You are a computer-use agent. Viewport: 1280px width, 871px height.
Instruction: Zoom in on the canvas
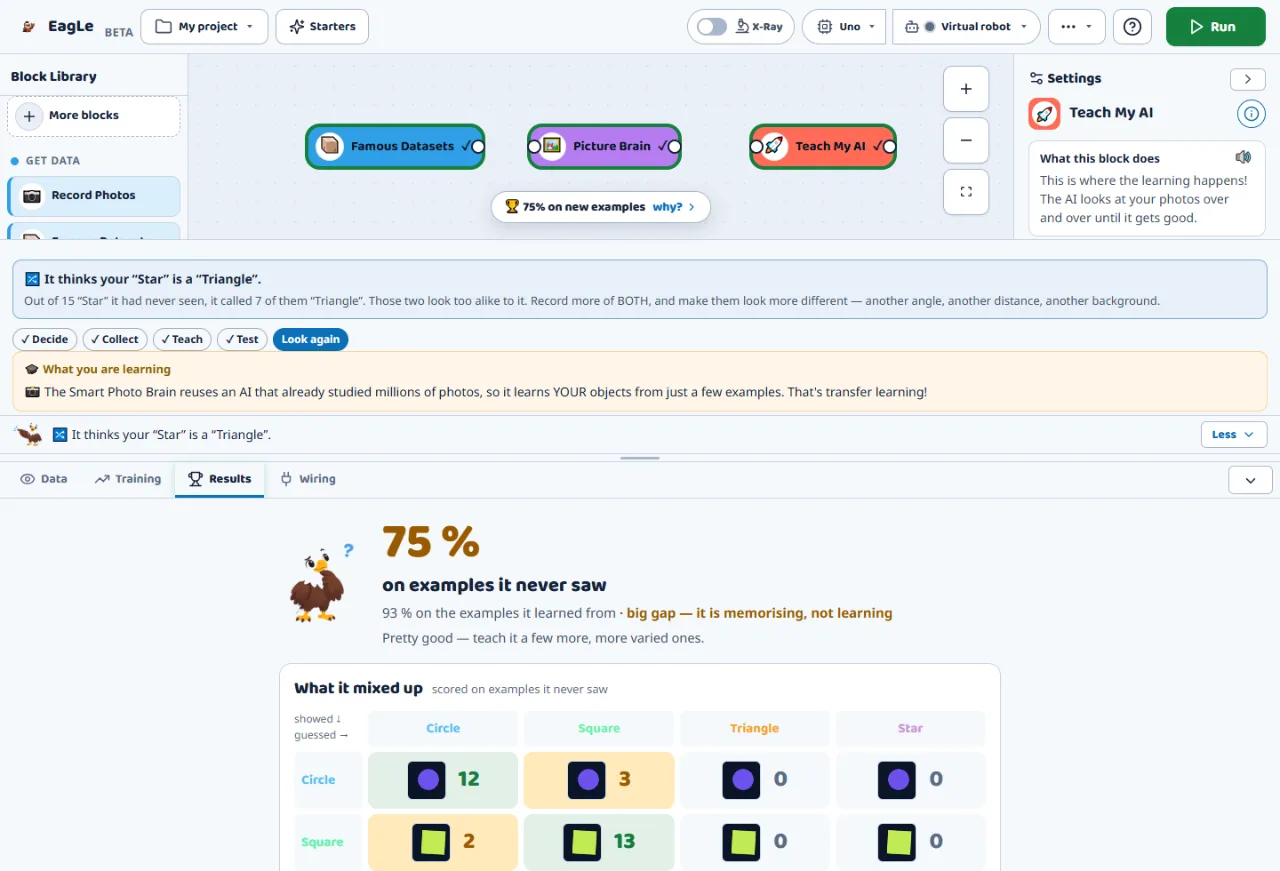coord(966,89)
